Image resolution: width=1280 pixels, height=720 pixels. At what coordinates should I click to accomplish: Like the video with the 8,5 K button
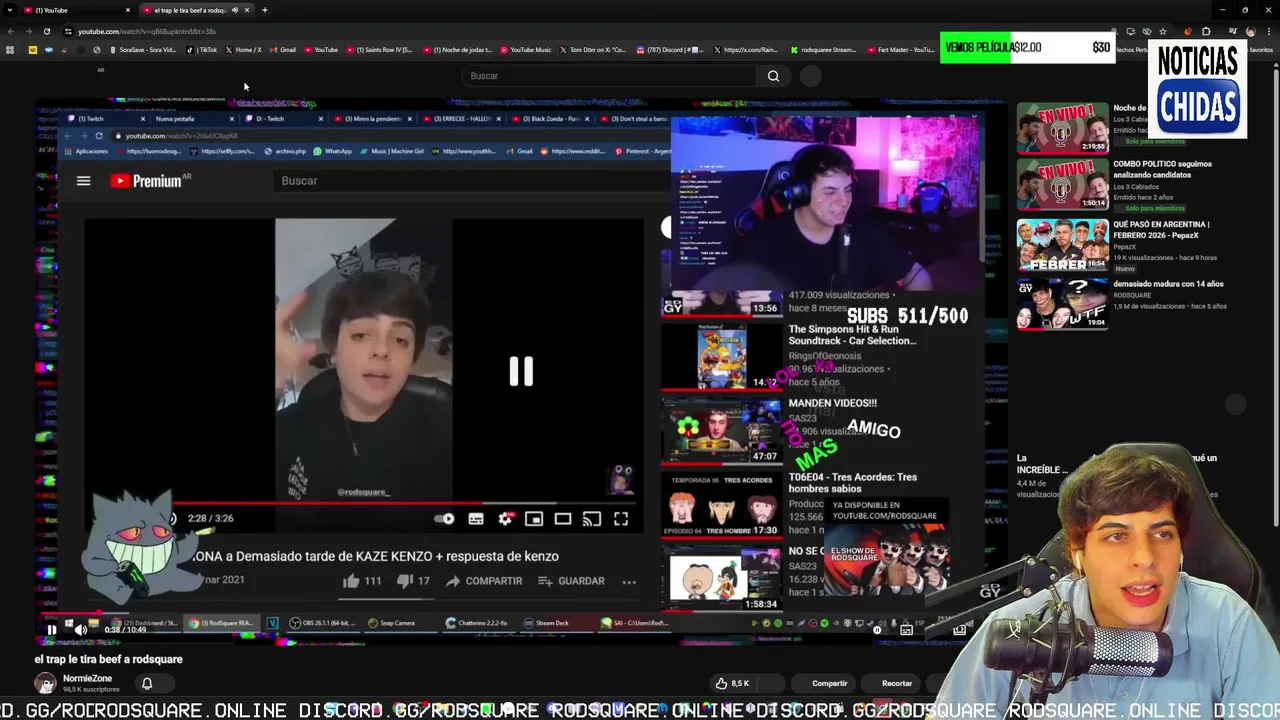tap(733, 684)
